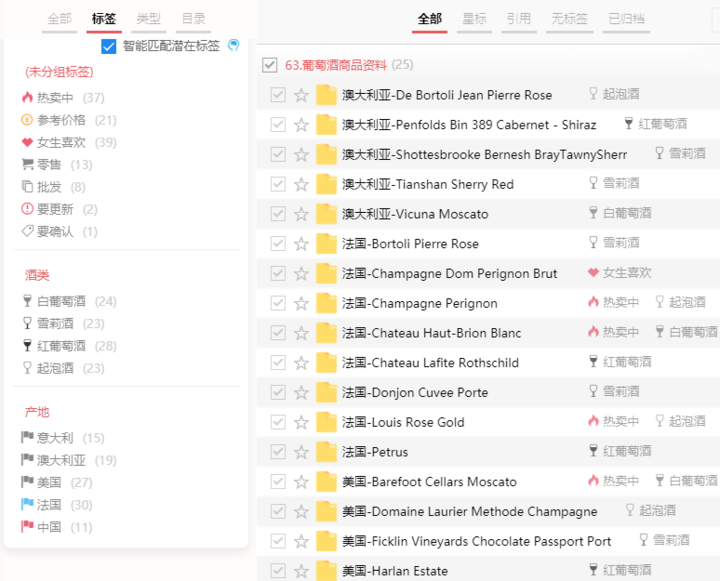Switch to the 无标签 tab
This screenshot has height=581, width=720.
[569, 19]
